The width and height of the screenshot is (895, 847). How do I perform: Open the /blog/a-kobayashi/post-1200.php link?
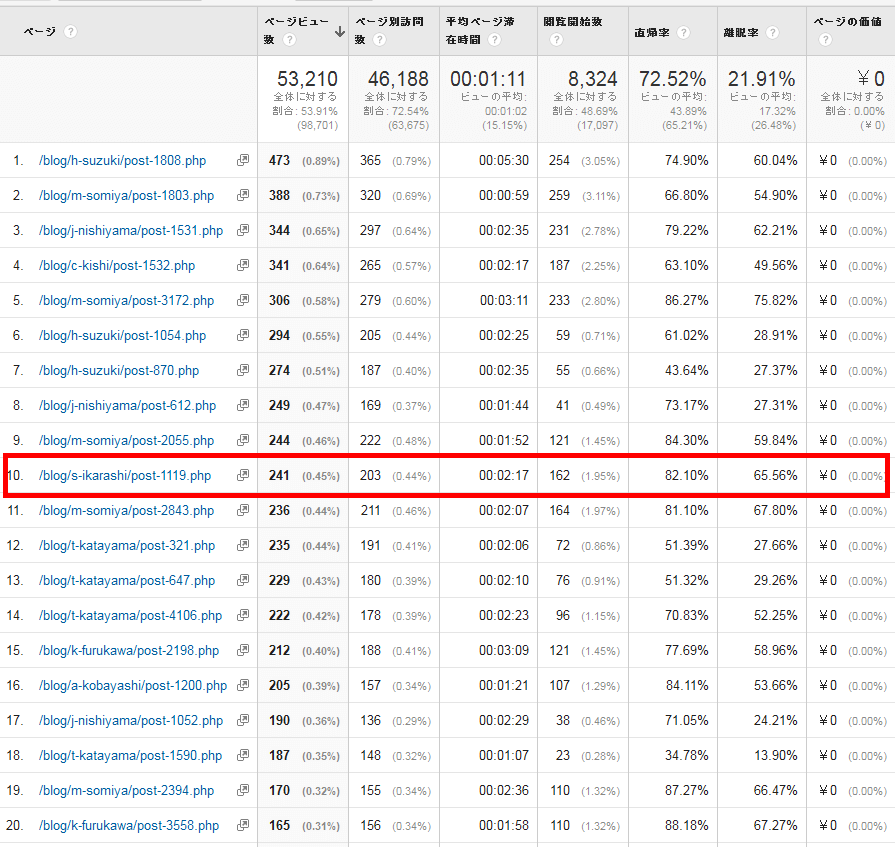click(x=133, y=685)
